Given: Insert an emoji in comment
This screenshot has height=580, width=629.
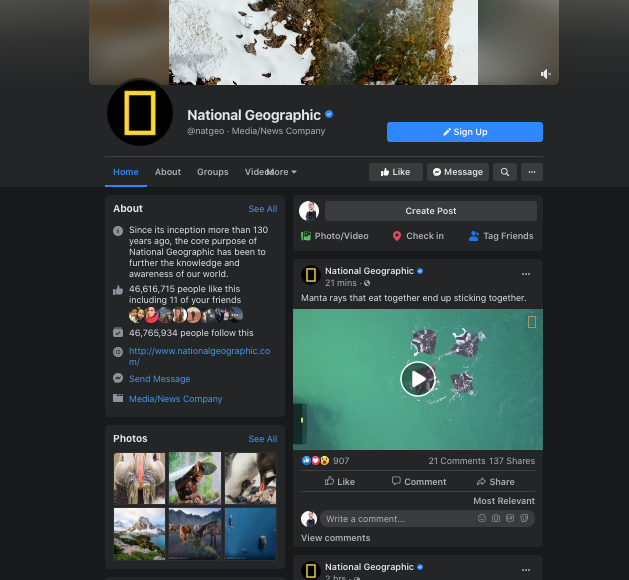Looking at the screenshot, I should tap(482, 518).
